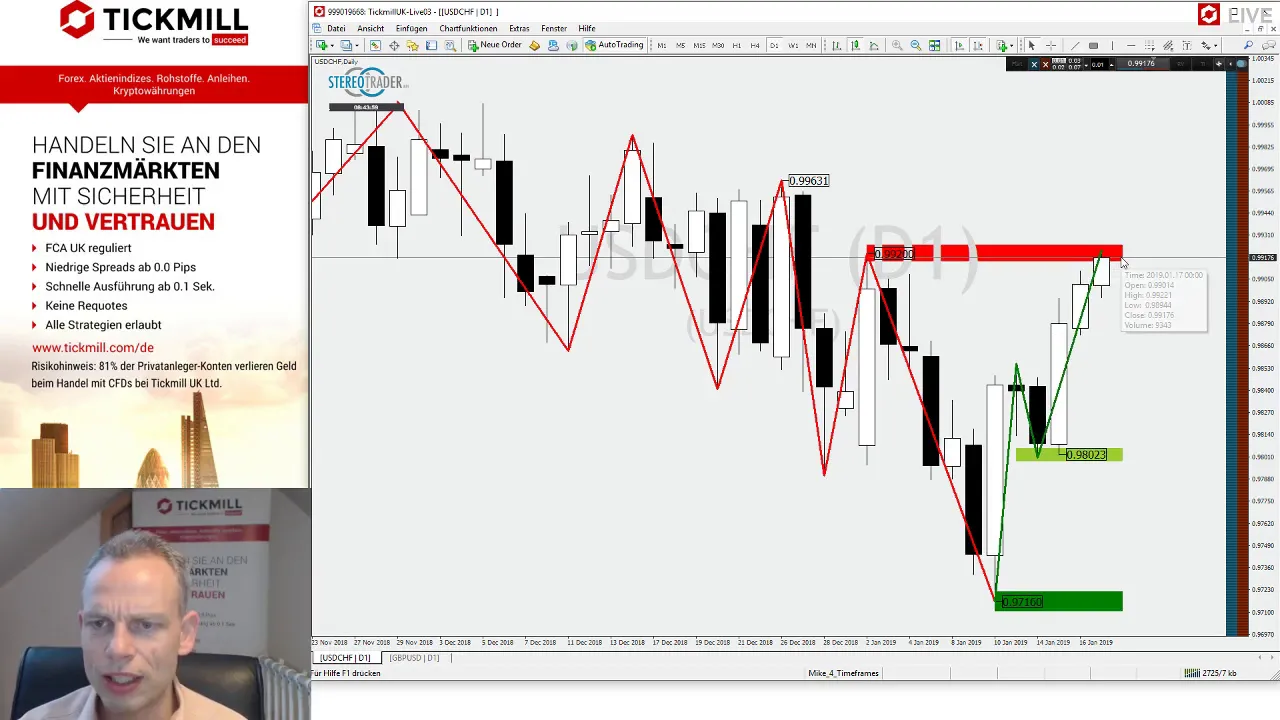Open the Datei menu
Viewport: 1280px width, 720px height.
336,28
